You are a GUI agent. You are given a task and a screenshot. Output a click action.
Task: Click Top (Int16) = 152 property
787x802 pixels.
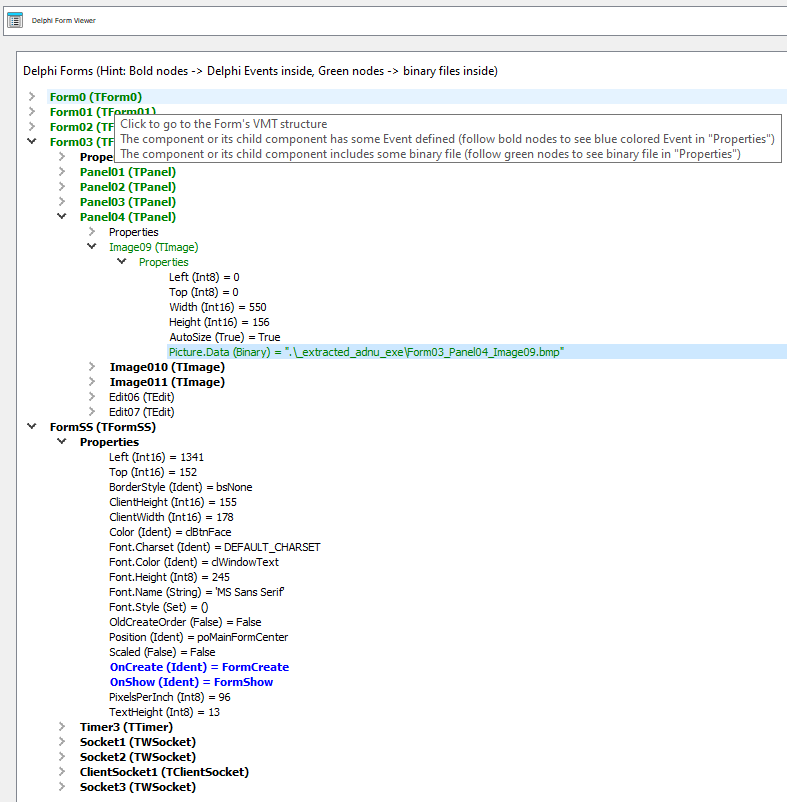(x=153, y=472)
